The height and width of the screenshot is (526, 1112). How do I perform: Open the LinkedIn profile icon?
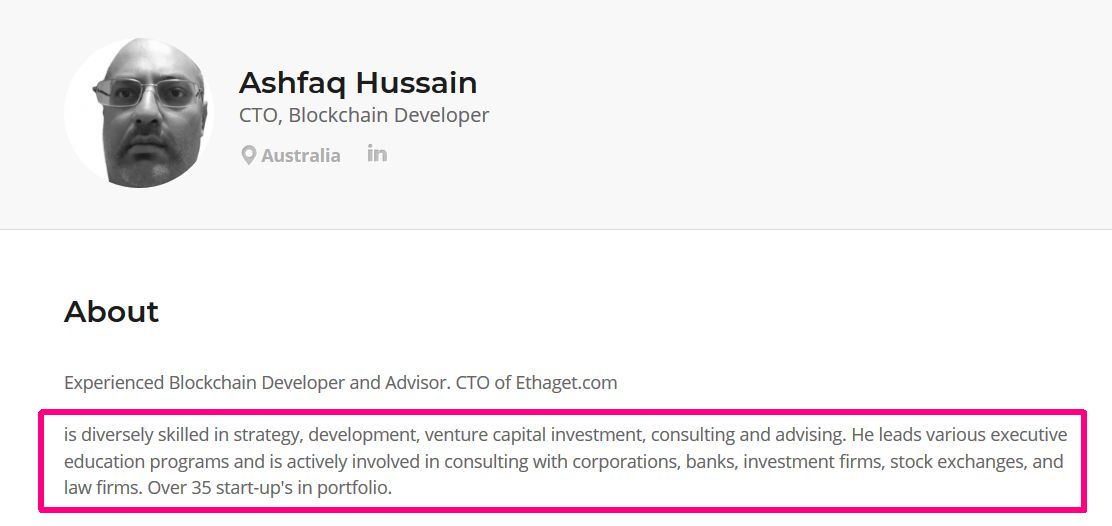[x=377, y=153]
